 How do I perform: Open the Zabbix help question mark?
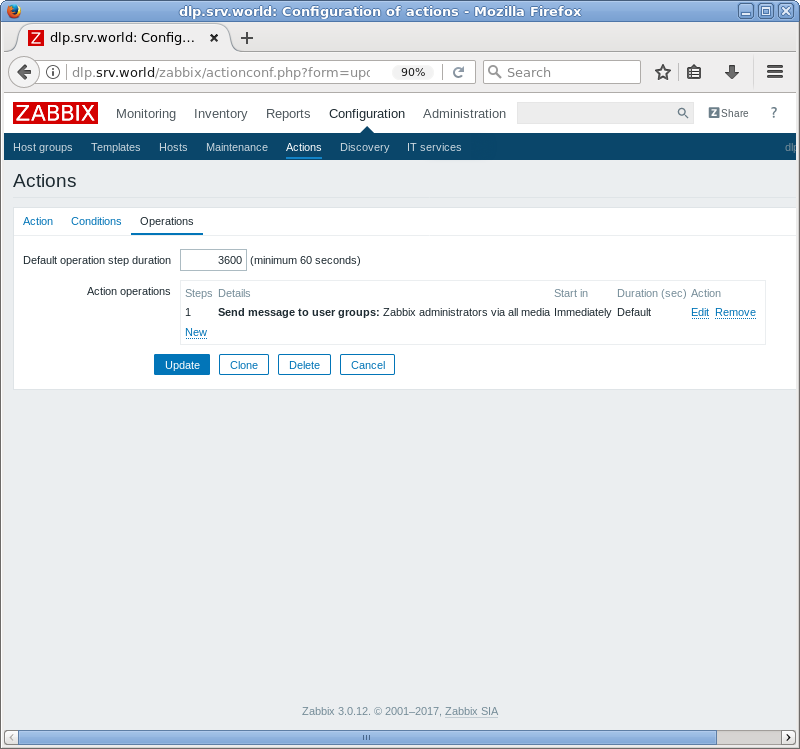pyautogui.click(x=773, y=113)
